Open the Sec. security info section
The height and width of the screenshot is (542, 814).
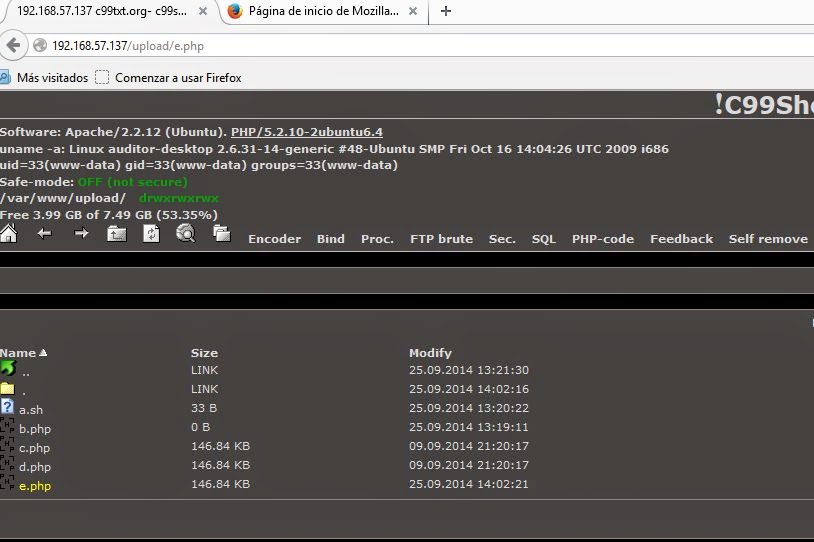pos(502,239)
